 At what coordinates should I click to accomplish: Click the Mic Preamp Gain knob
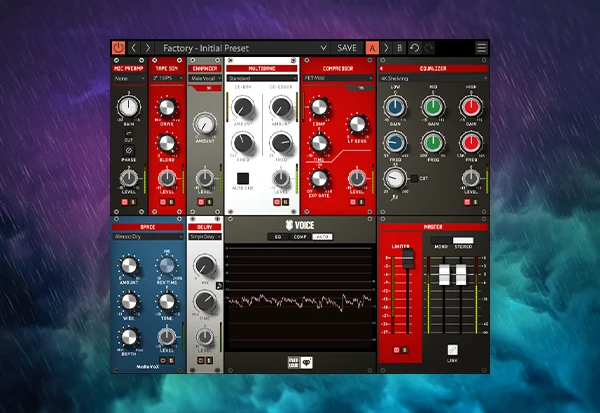tap(129, 106)
